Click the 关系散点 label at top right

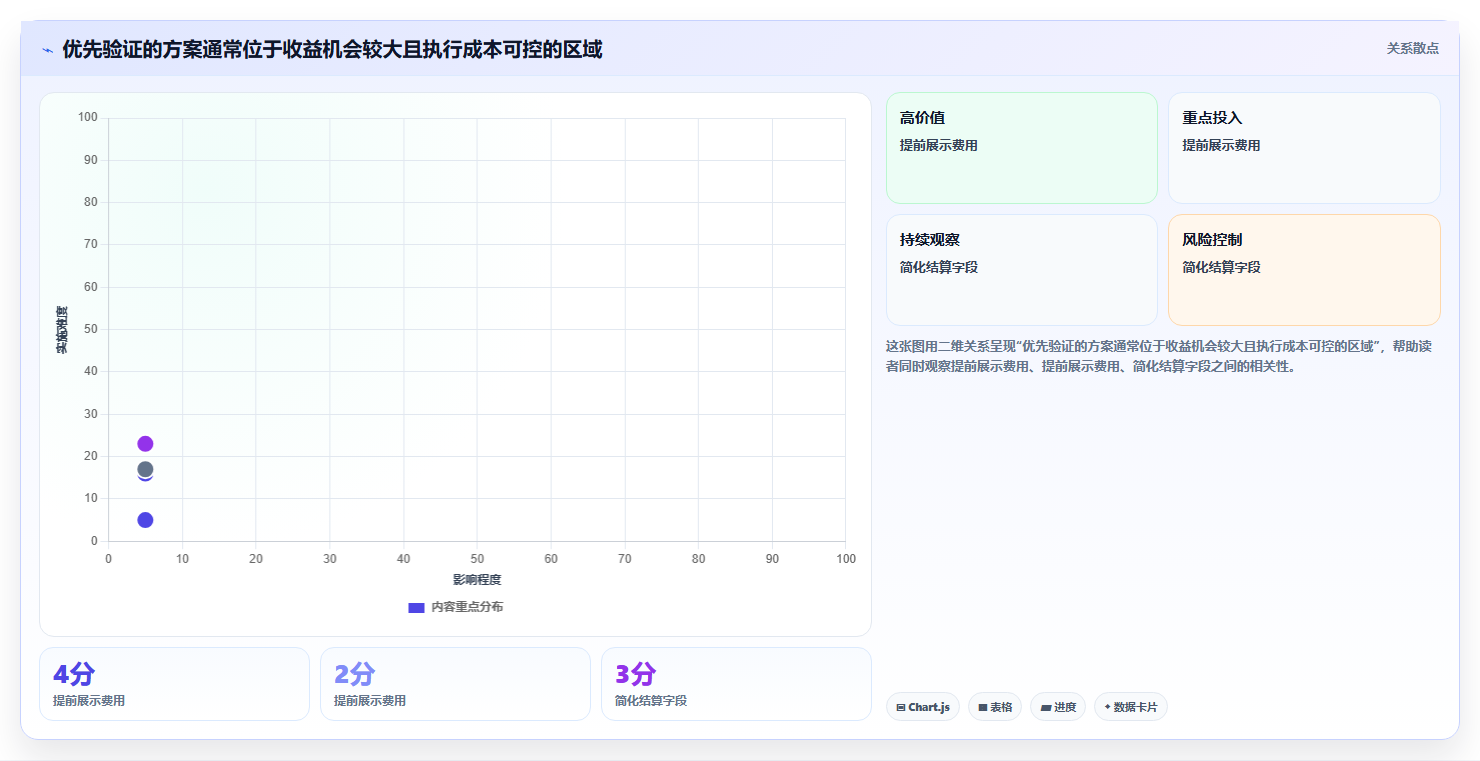[1412, 48]
